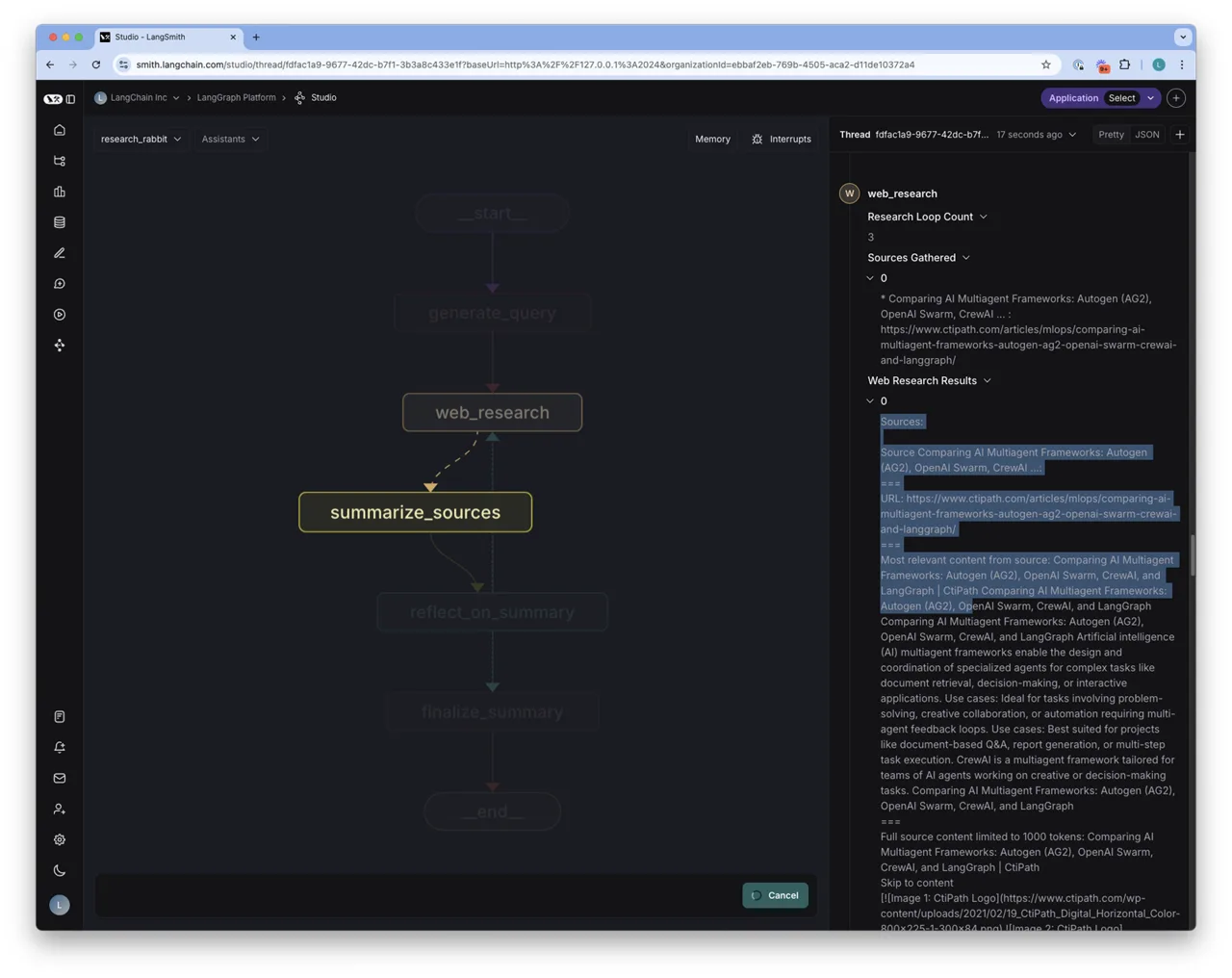The height and width of the screenshot is (978, 1232).
Task: Bookmark this page with the star icon
Action: pos(1045,65)
